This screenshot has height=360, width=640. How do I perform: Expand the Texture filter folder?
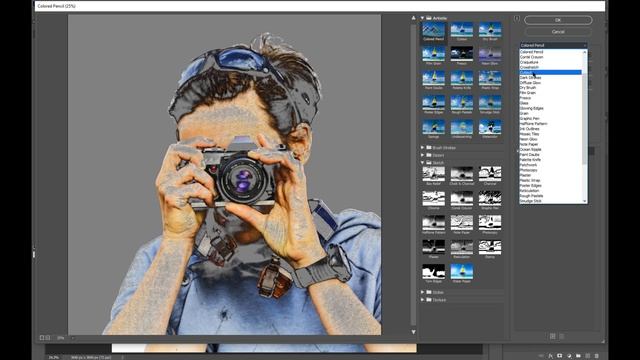point(422,300)
